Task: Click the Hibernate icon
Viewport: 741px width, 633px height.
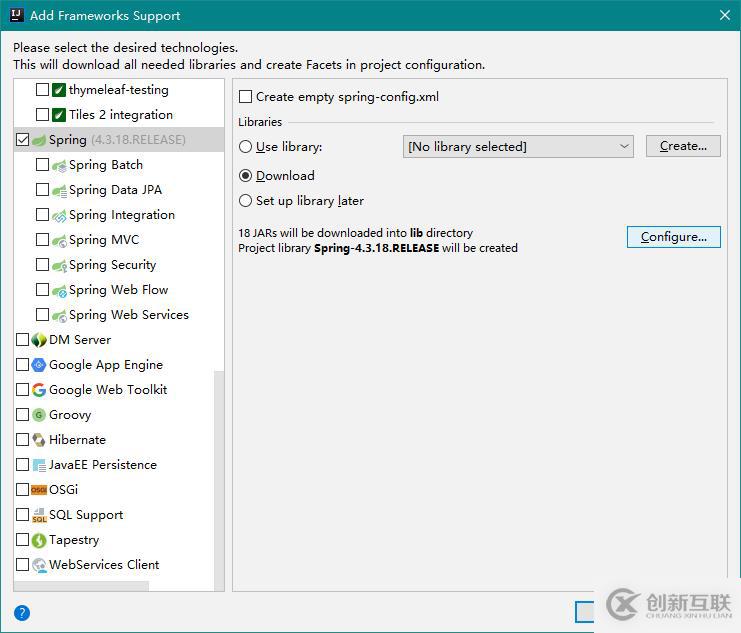Action: 39,440
